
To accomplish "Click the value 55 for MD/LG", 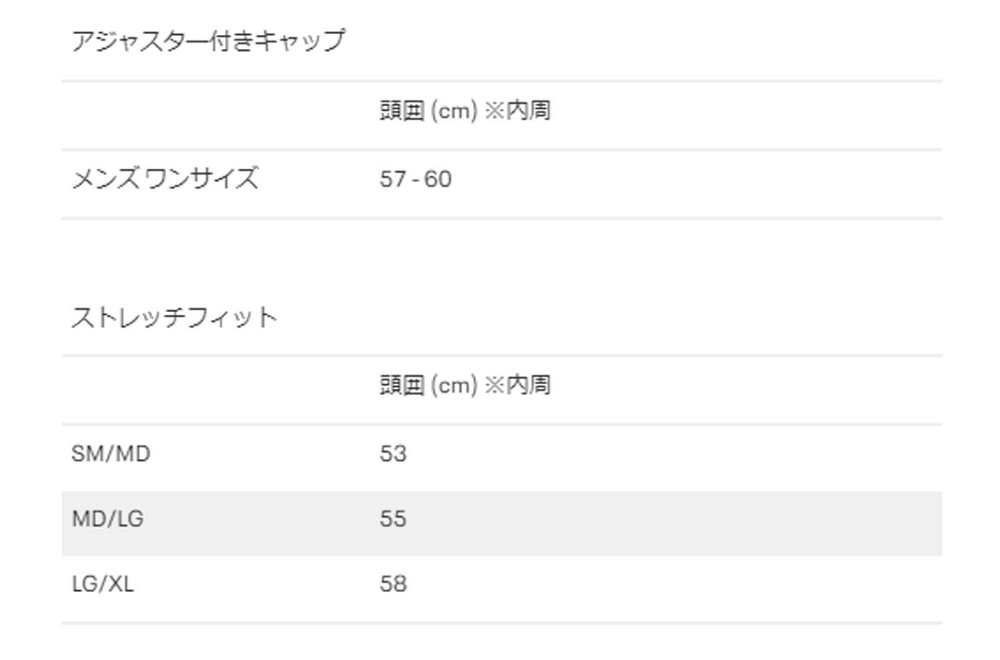I will [393, 519].
